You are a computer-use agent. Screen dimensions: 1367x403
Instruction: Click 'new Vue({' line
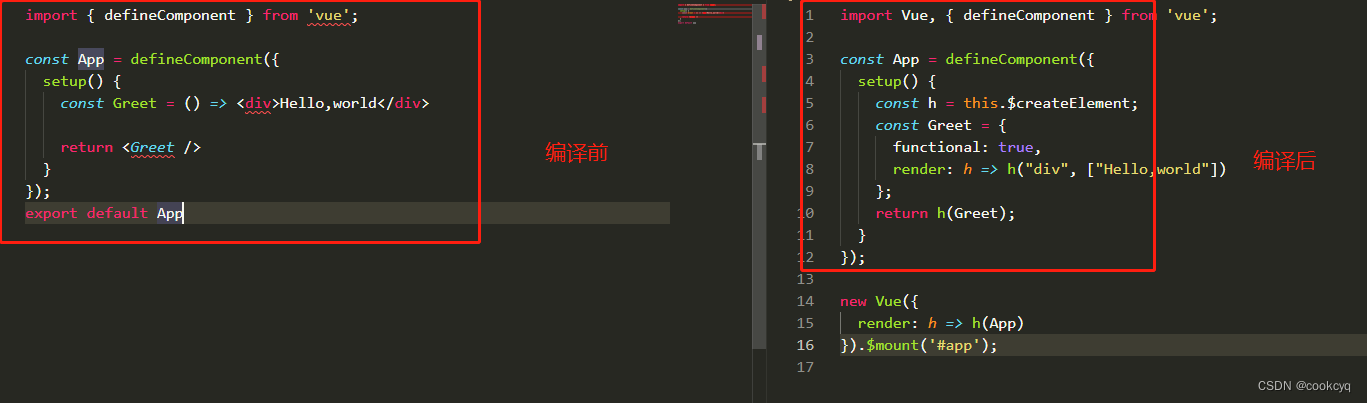[x=879, y=302]
